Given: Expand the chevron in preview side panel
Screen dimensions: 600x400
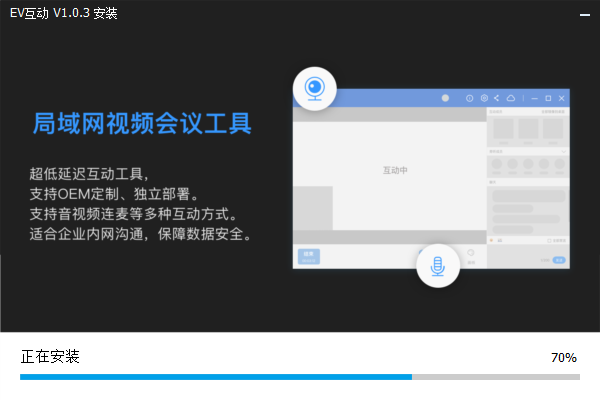Looking at the screenshot, I should pyautogui.click(x=563, y=151).
